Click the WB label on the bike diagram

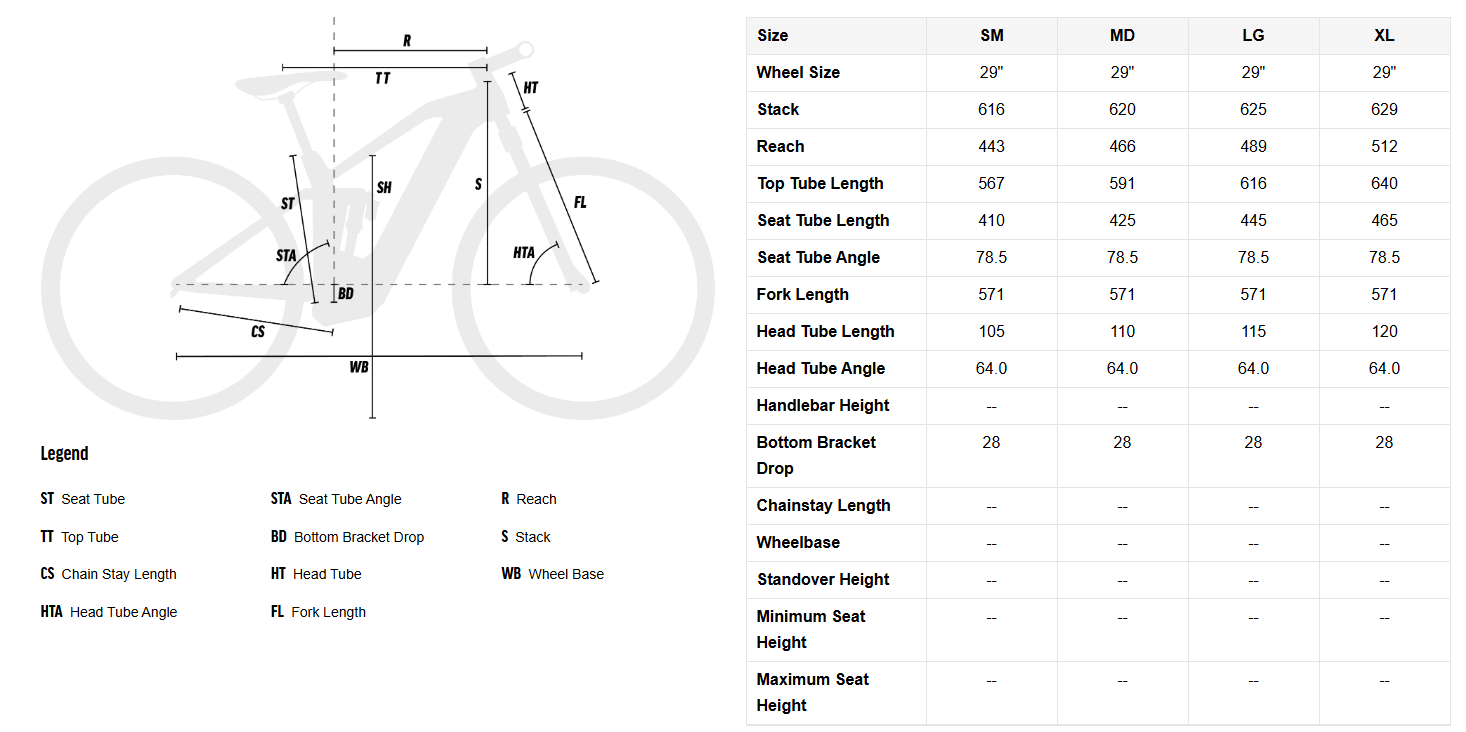coord(359,367)
